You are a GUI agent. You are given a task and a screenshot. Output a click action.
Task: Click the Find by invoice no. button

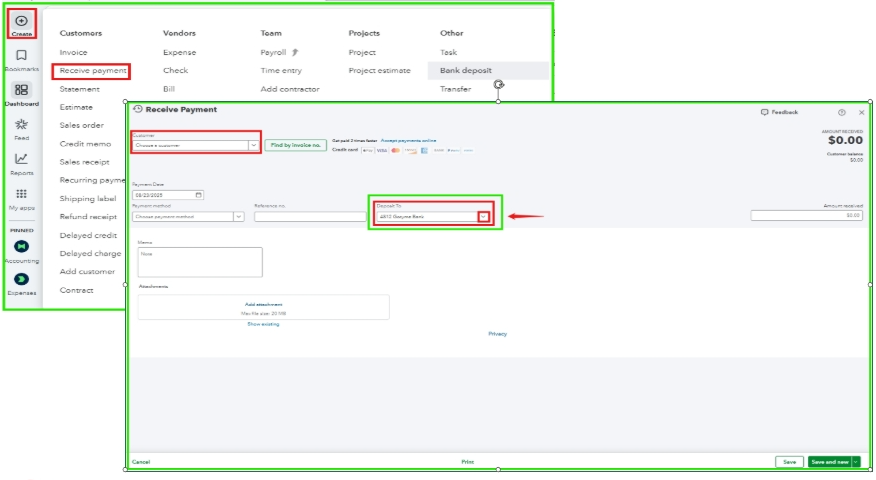296,145
